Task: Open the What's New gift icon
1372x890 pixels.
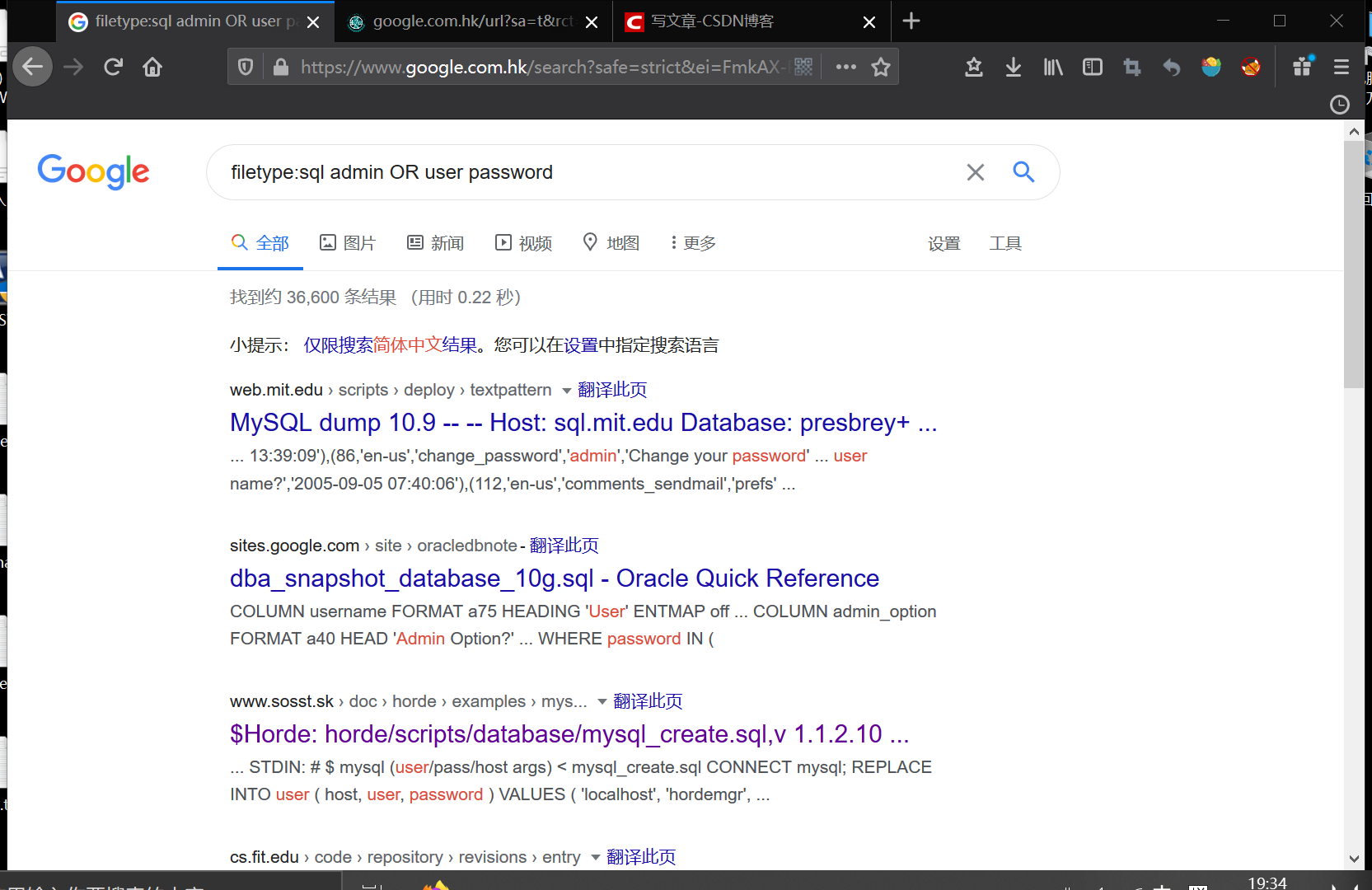Action: coord(1303,67)
